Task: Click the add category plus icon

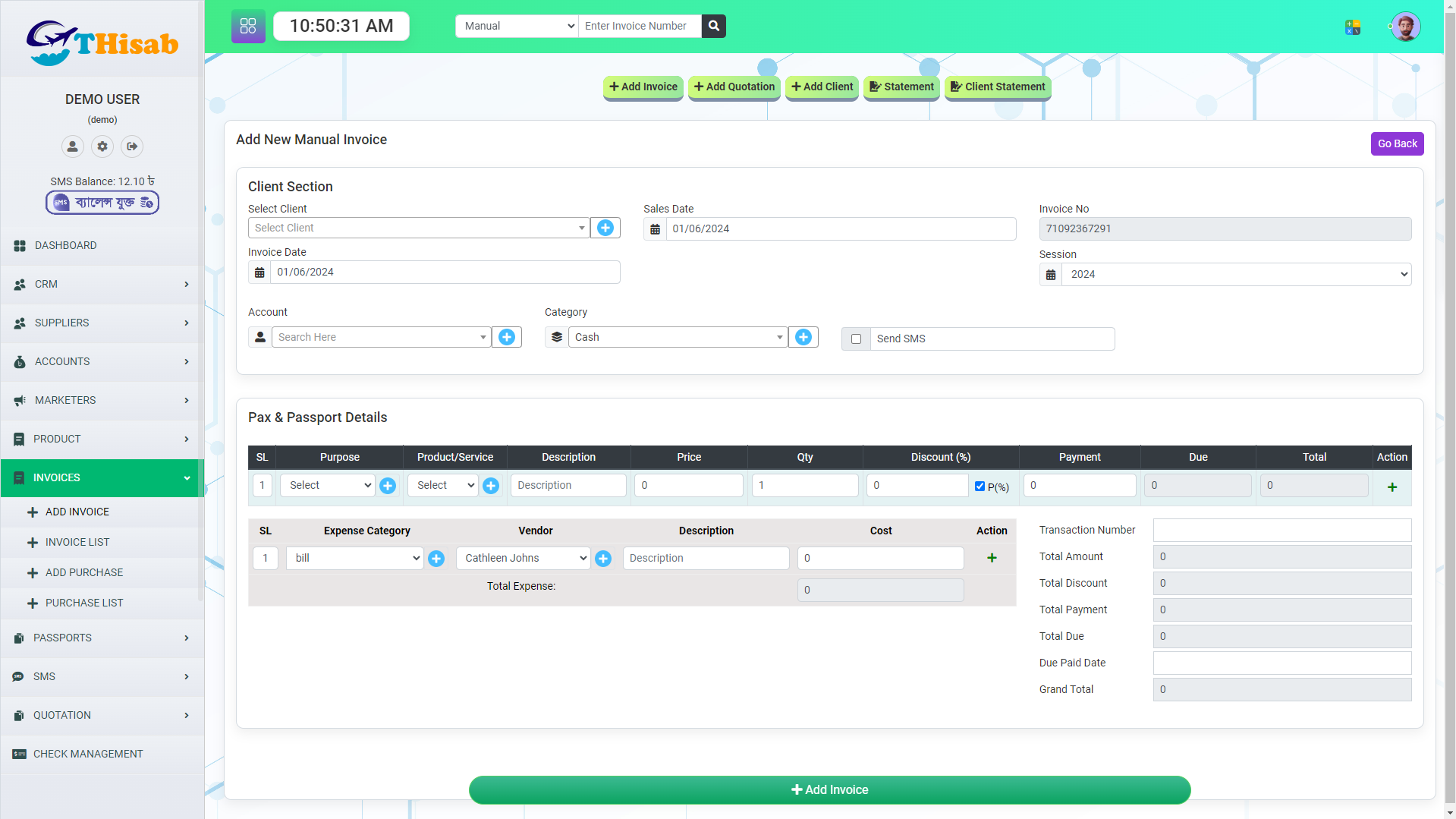Action: tap(803, 337)
